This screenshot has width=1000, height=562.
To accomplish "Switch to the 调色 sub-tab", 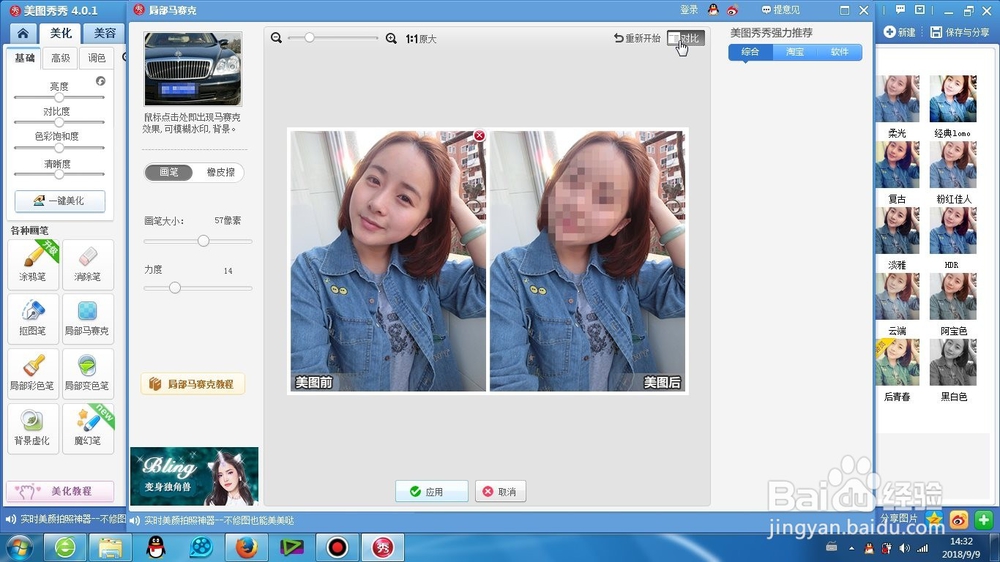I will click(96, 58).
